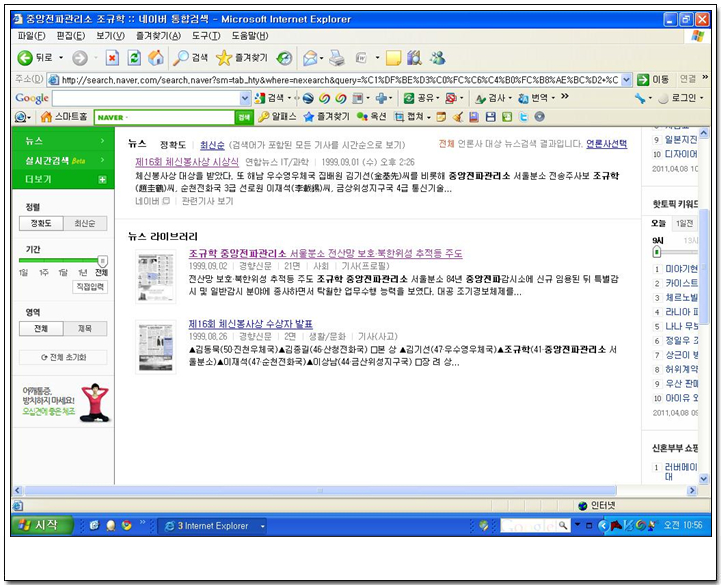Open the Windows 시작 start button
The width and height of the screenshot is (721, 585).
coord(42,525)
